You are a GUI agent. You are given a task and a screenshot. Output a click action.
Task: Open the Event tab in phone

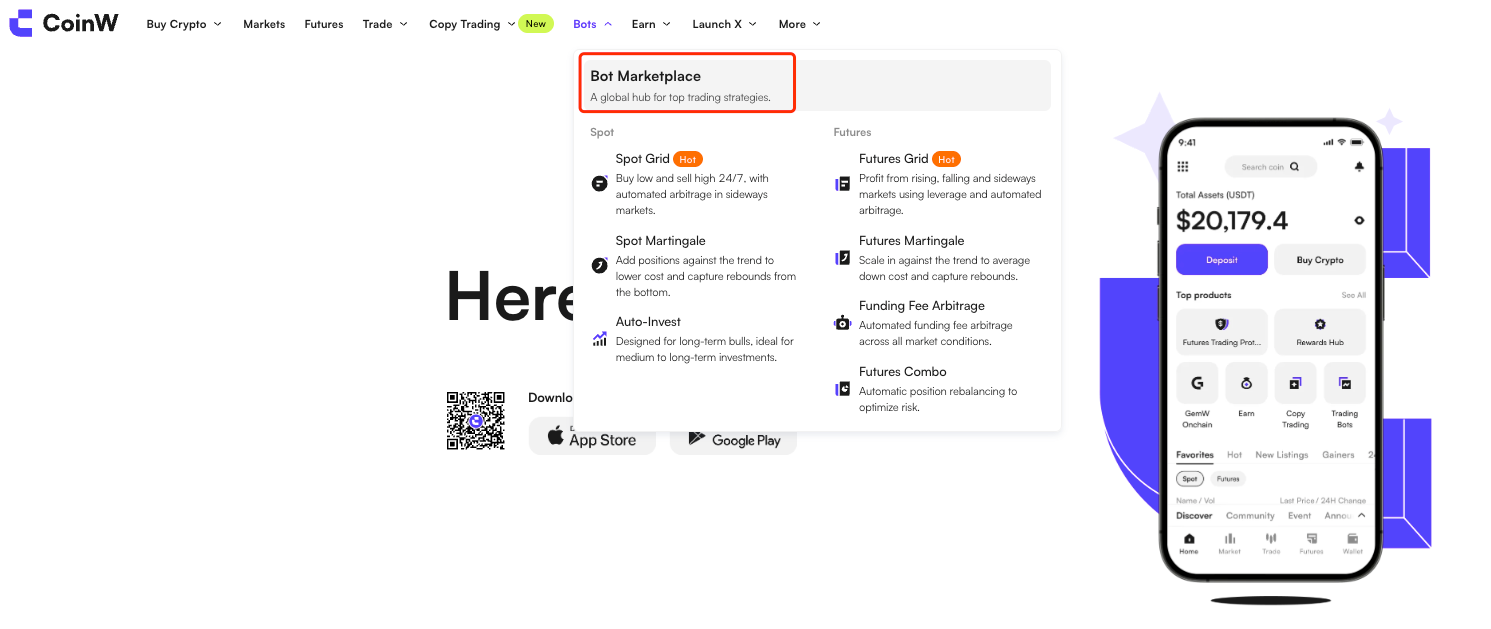1299,516
